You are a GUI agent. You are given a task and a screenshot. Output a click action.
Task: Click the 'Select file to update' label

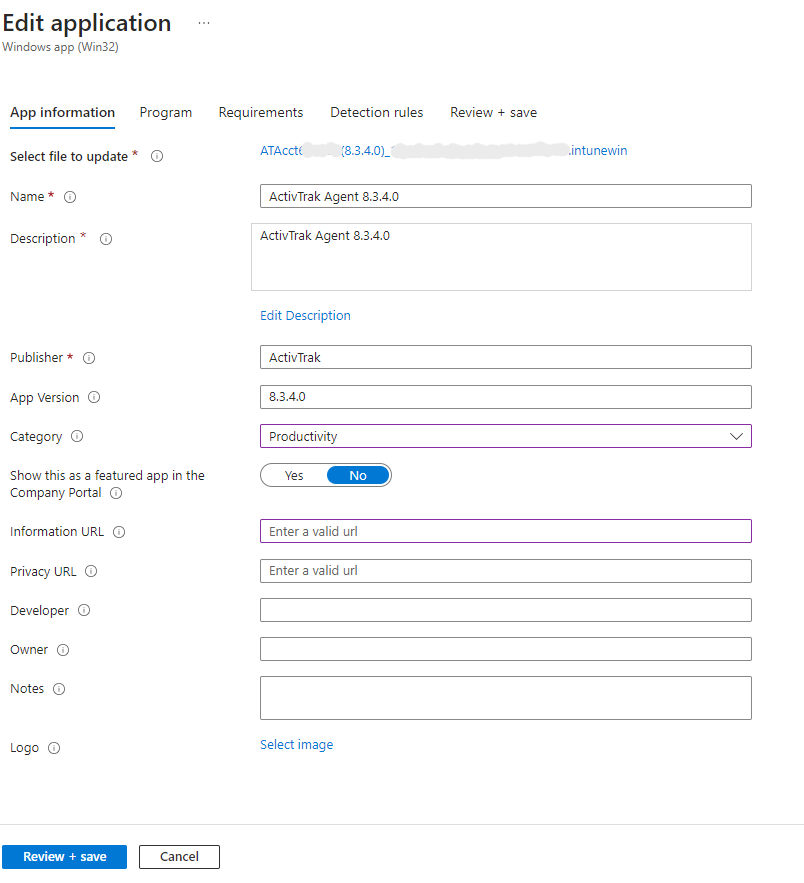(69, 157)
